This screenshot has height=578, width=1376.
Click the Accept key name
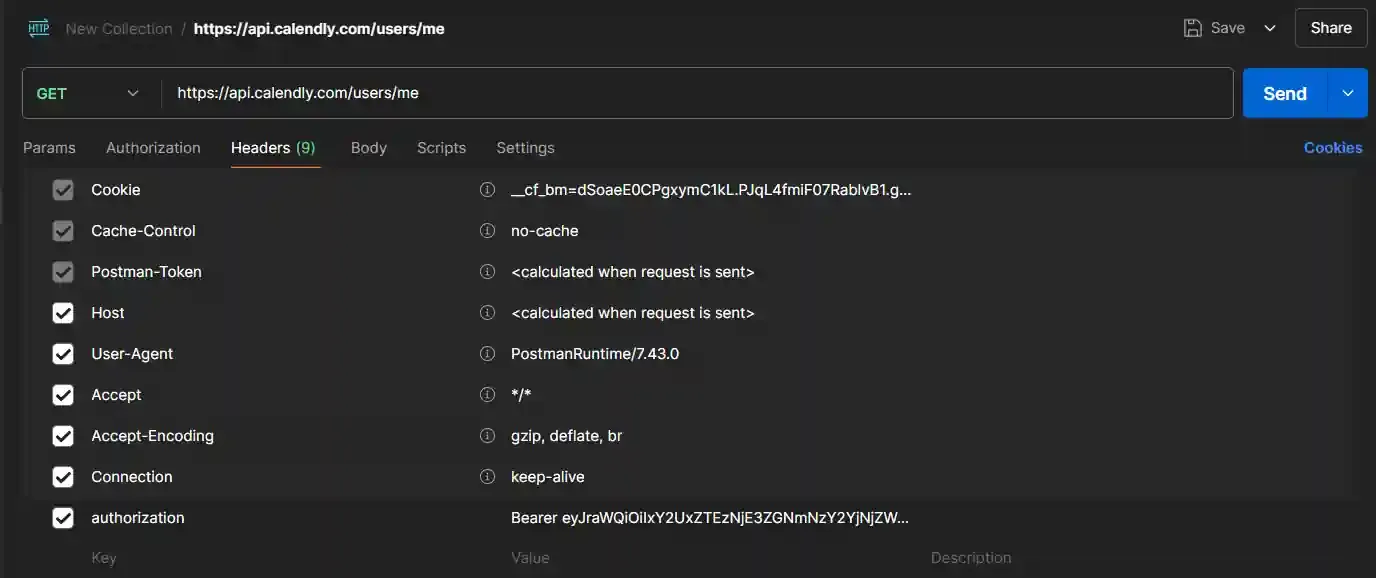[116, 394]
